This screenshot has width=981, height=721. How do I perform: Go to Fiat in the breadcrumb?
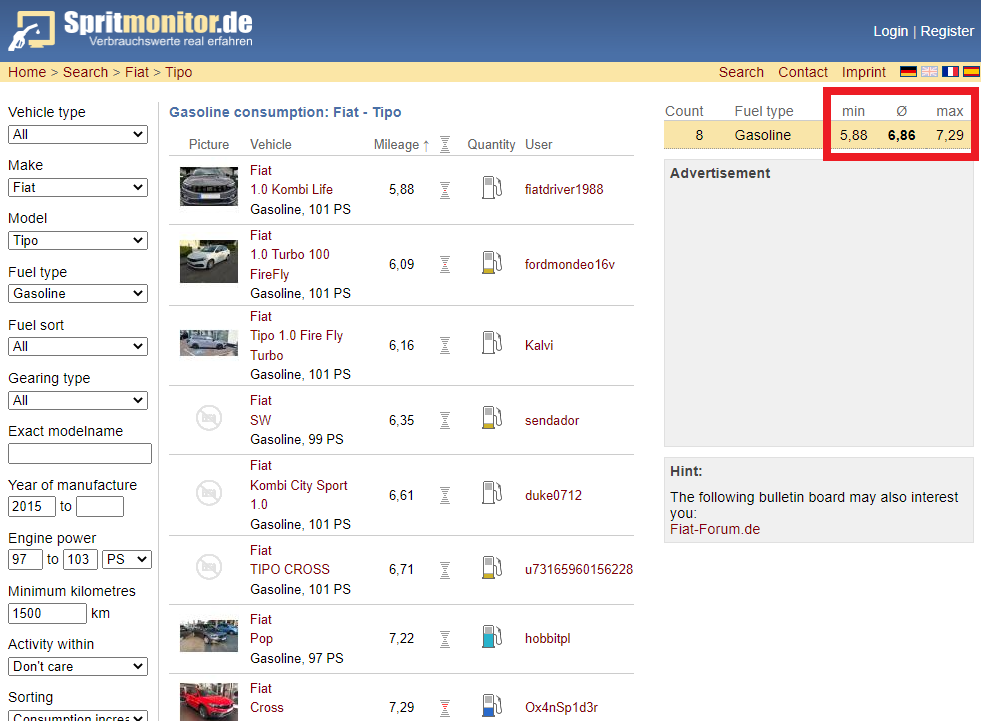[x=137, y=72]
